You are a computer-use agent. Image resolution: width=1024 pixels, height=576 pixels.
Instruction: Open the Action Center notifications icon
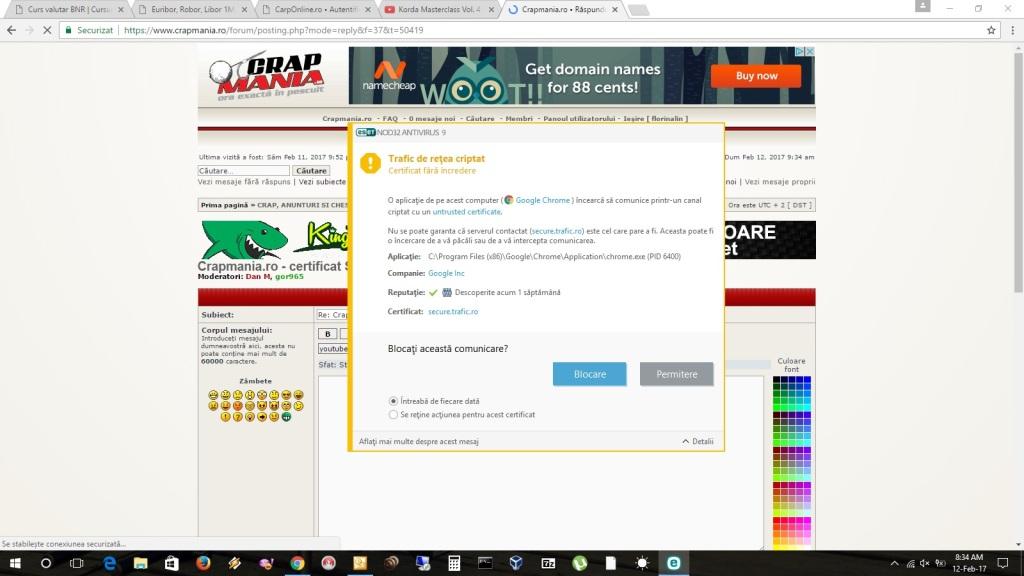click(1003, 563)
